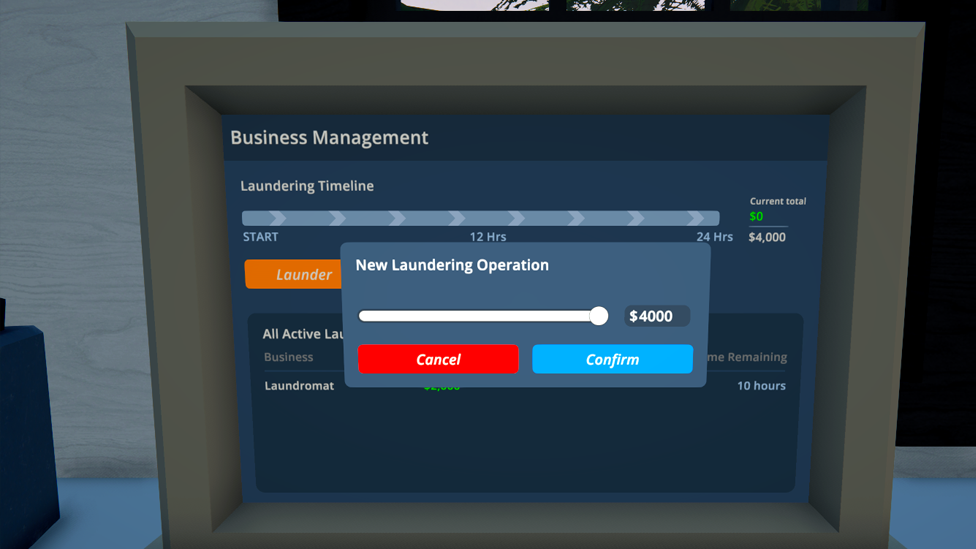Image resolution: width=976 pixels, height=549 pixels.
Task: Click the 'Business' column header
Action: [288, 357]
